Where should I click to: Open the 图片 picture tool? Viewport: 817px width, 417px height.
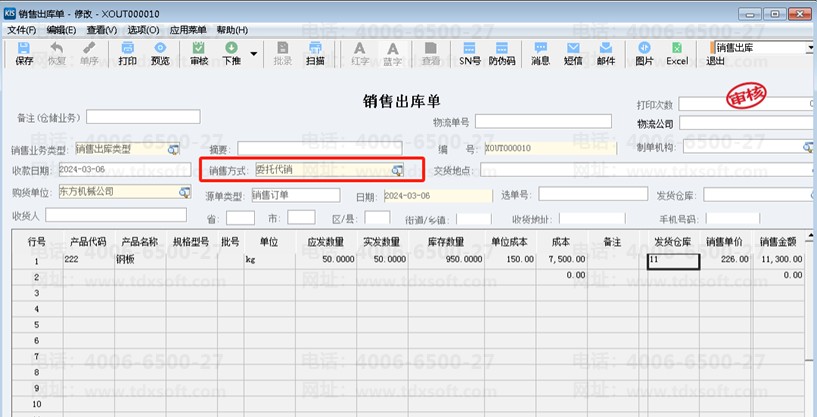(x=645, y=54)
